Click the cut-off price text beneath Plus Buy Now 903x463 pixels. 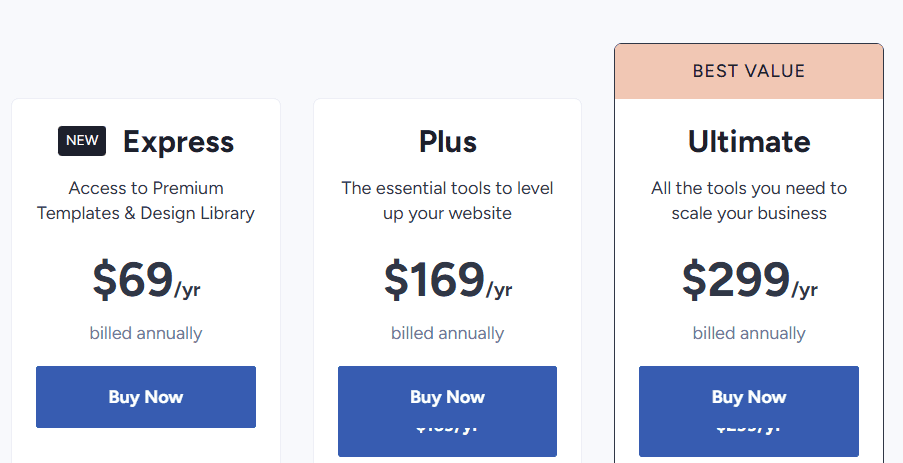pyautogui.click(x=447, y=428)
